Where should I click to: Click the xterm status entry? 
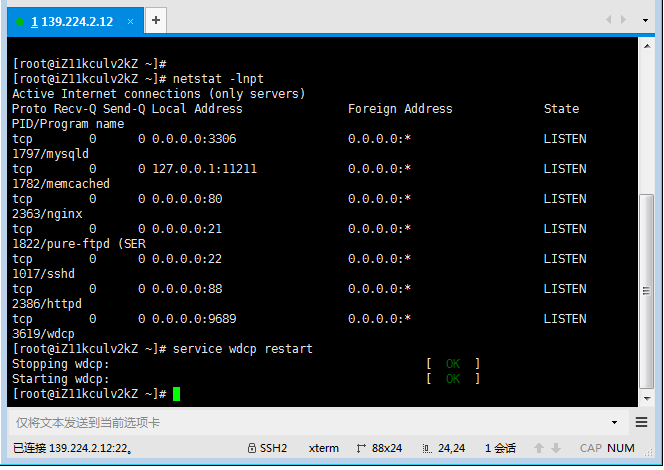click(324, 448)
